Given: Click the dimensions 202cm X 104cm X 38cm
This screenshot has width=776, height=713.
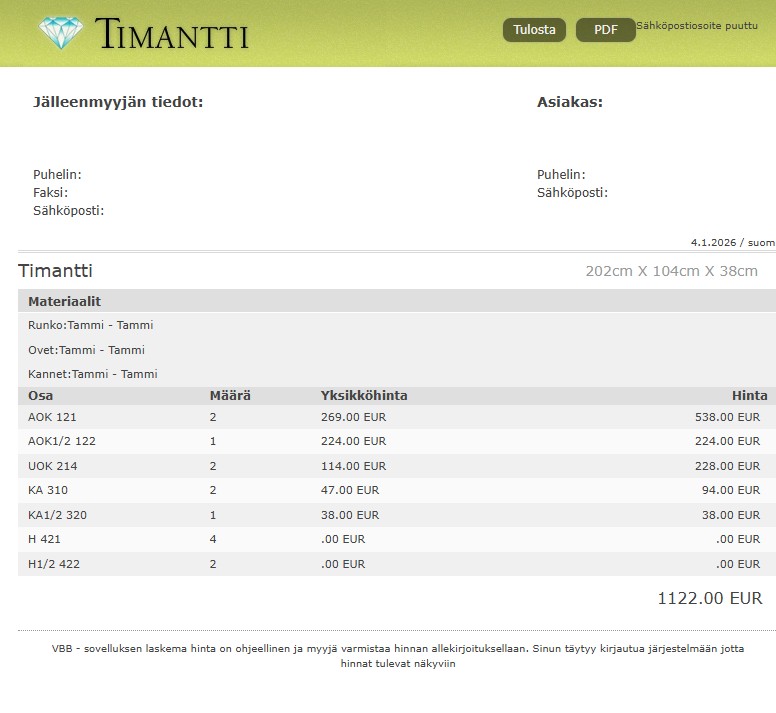Looking at the screenshot, I should coord(671,271).
